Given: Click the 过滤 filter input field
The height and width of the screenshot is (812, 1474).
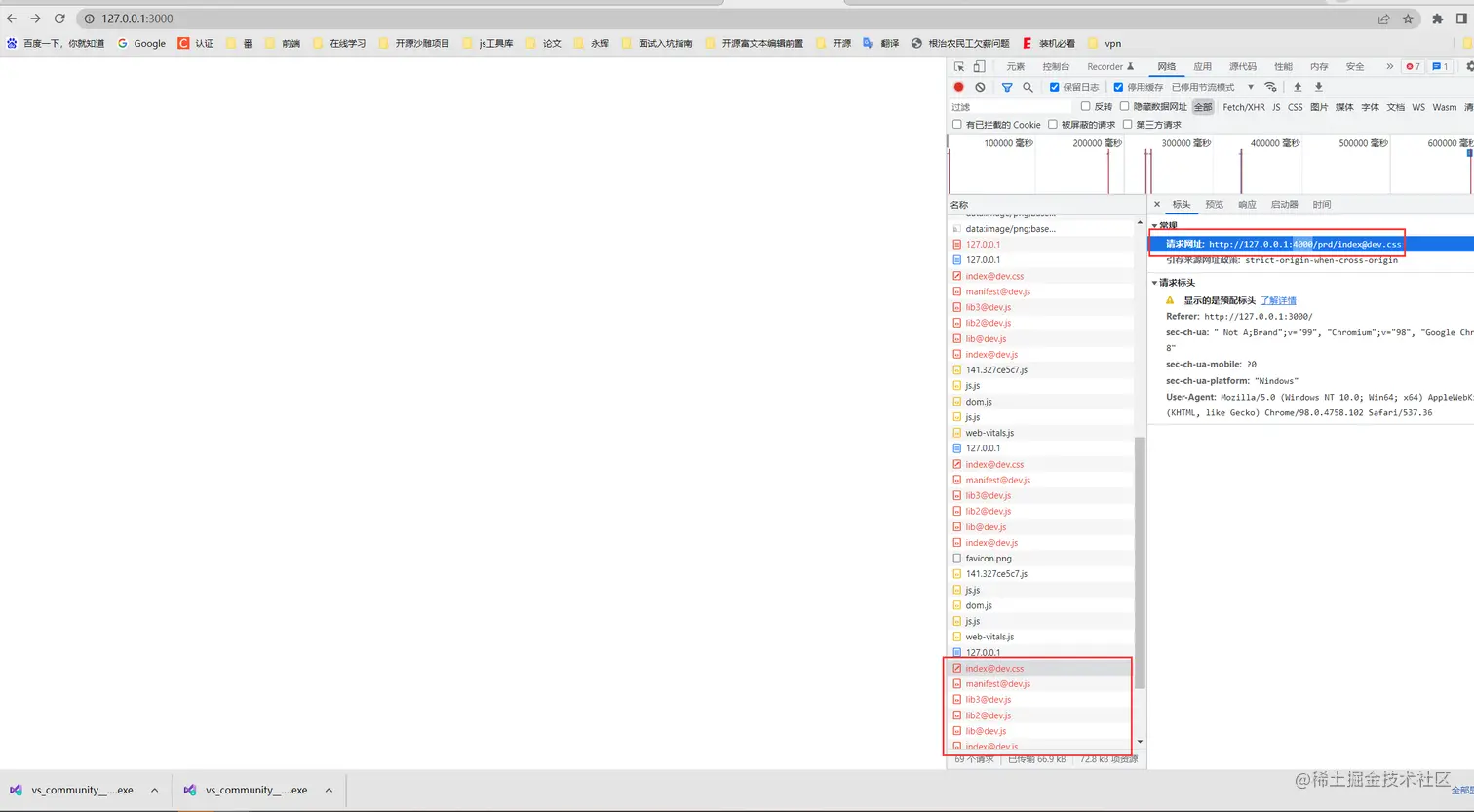Looking at the screenshot, I should 1010,107.
